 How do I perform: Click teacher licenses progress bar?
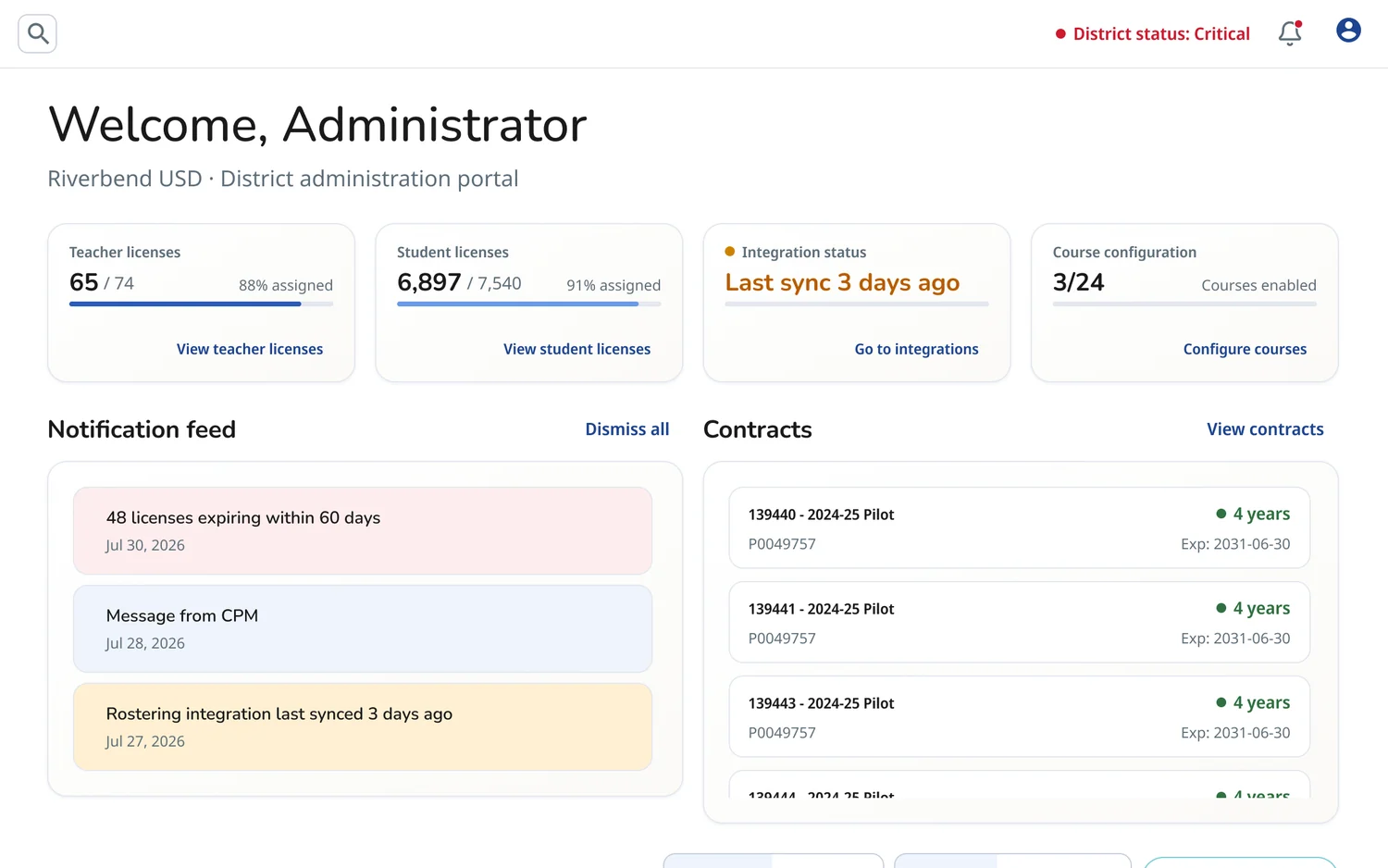click(x=201, y=304)
